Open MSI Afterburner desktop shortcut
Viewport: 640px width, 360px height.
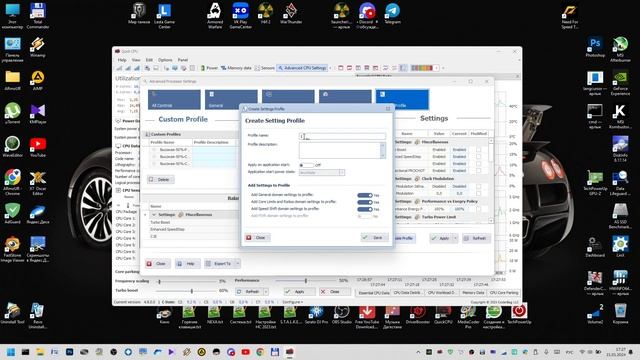point(620,49)
